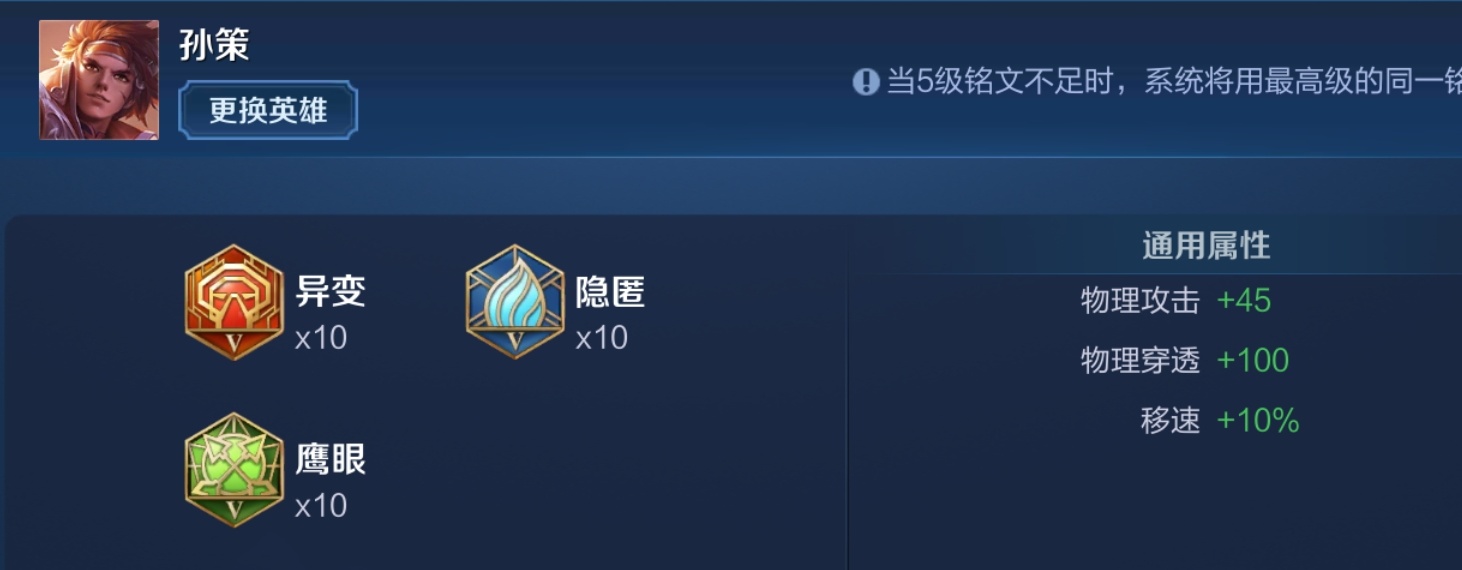Click the x10 count under 隐匿
Image resolution: width=1462 pixels, height=570 pixels.
click(x=602, y=338)
